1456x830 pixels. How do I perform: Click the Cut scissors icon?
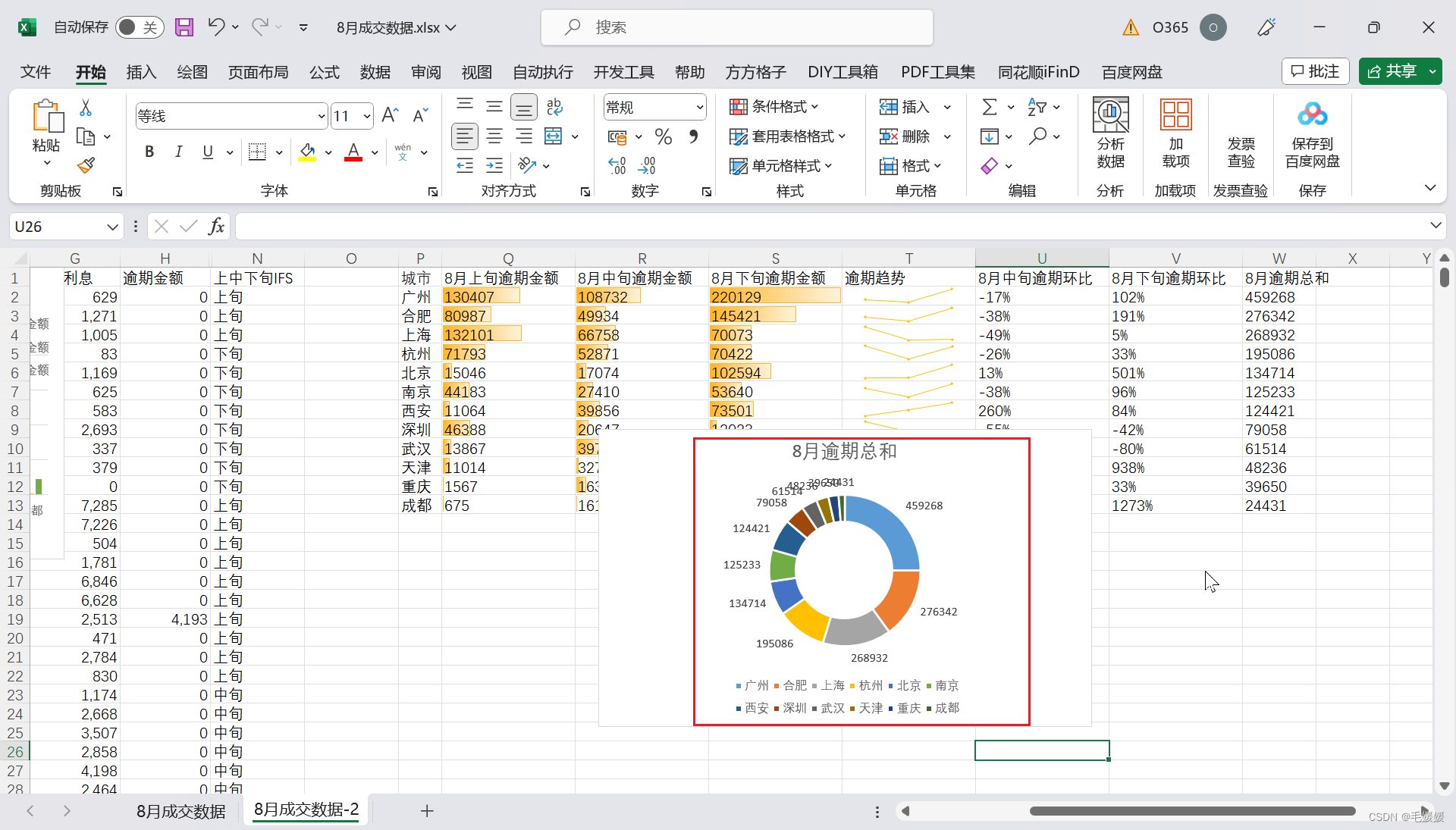[86, 108]
